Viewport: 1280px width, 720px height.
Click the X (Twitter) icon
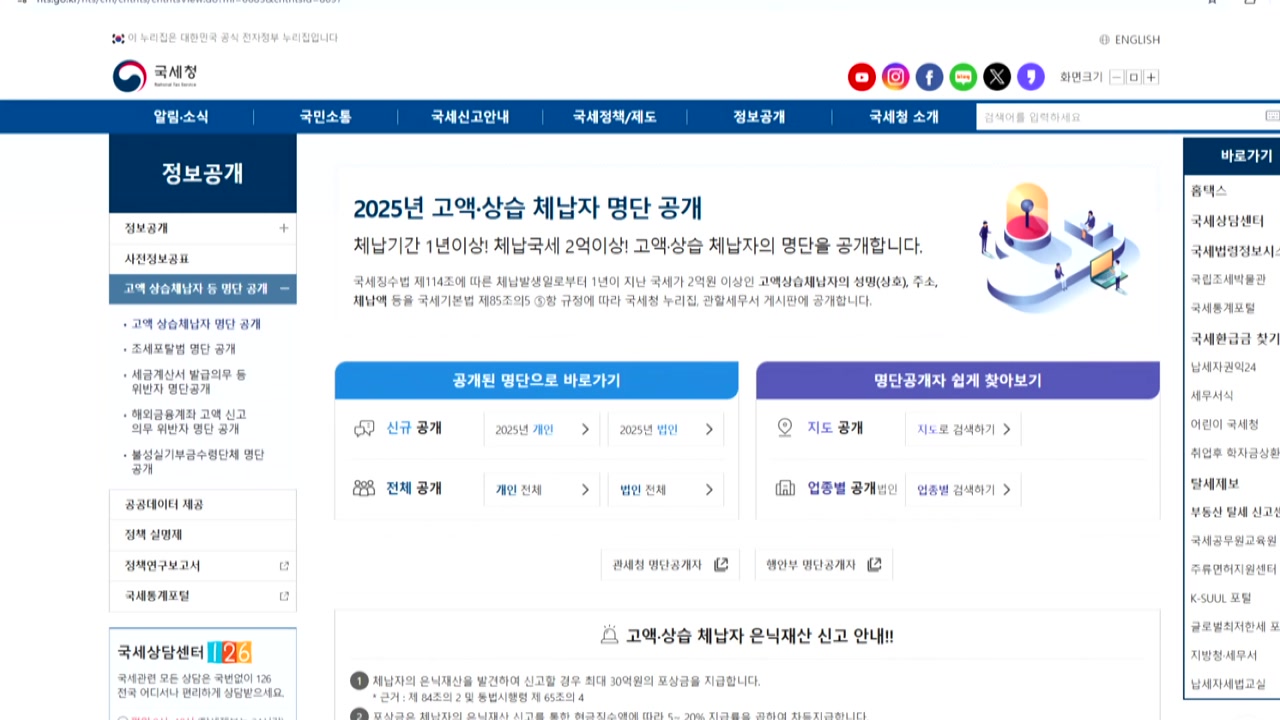point(997,77)
